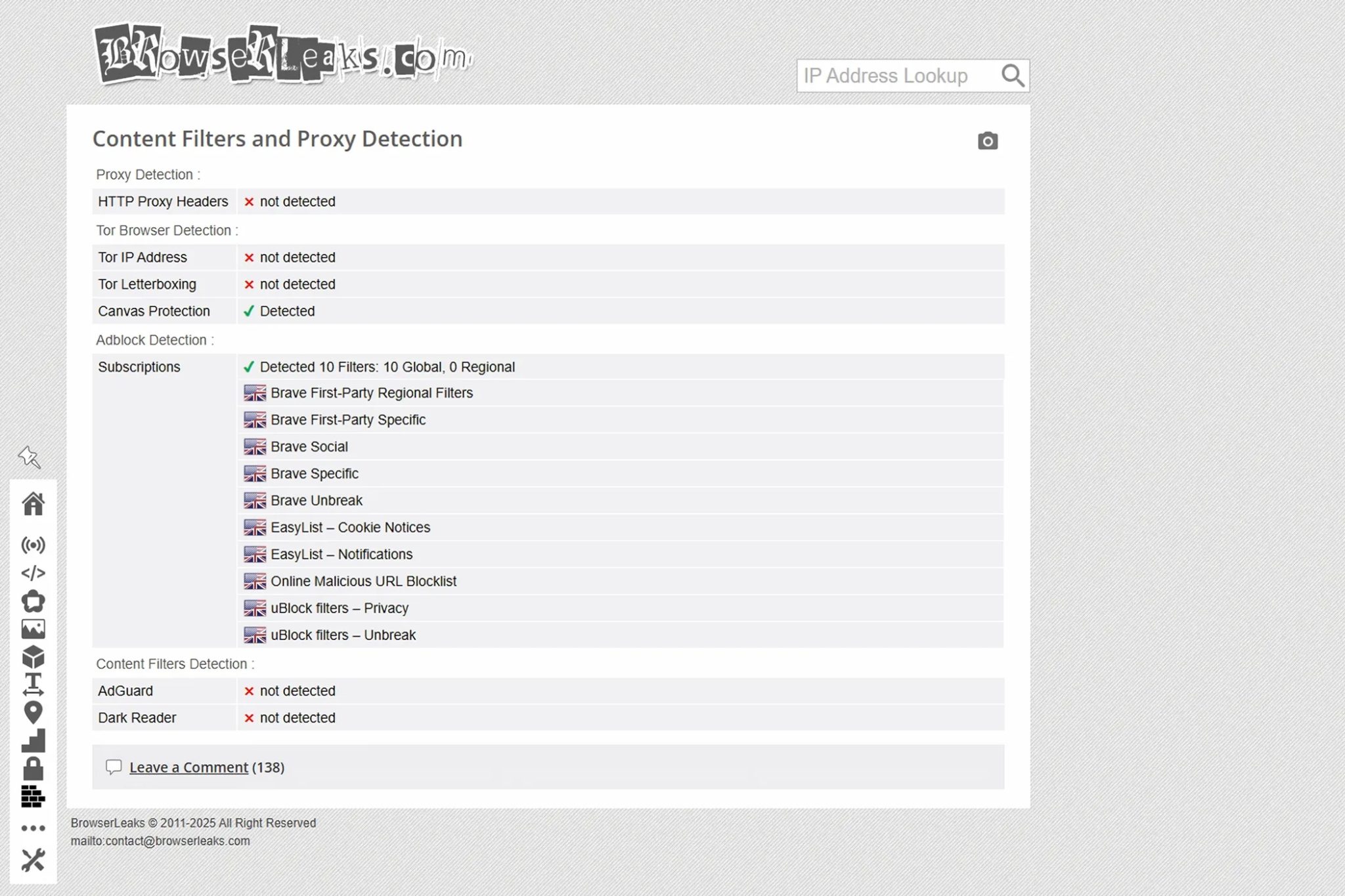Image resolution: width=1345 pixels, height=896 pixels.
Task: Open the BrowserLeaks home page icon
Action: [33, 503]
